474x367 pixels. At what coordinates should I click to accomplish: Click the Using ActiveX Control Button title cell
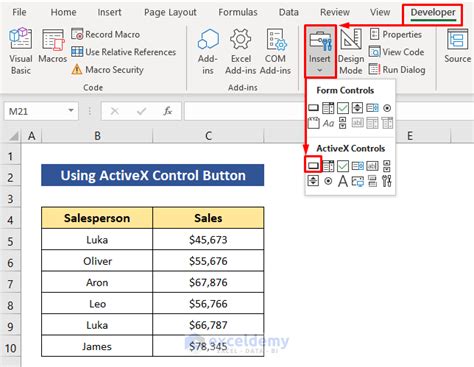tap(153, 175)
